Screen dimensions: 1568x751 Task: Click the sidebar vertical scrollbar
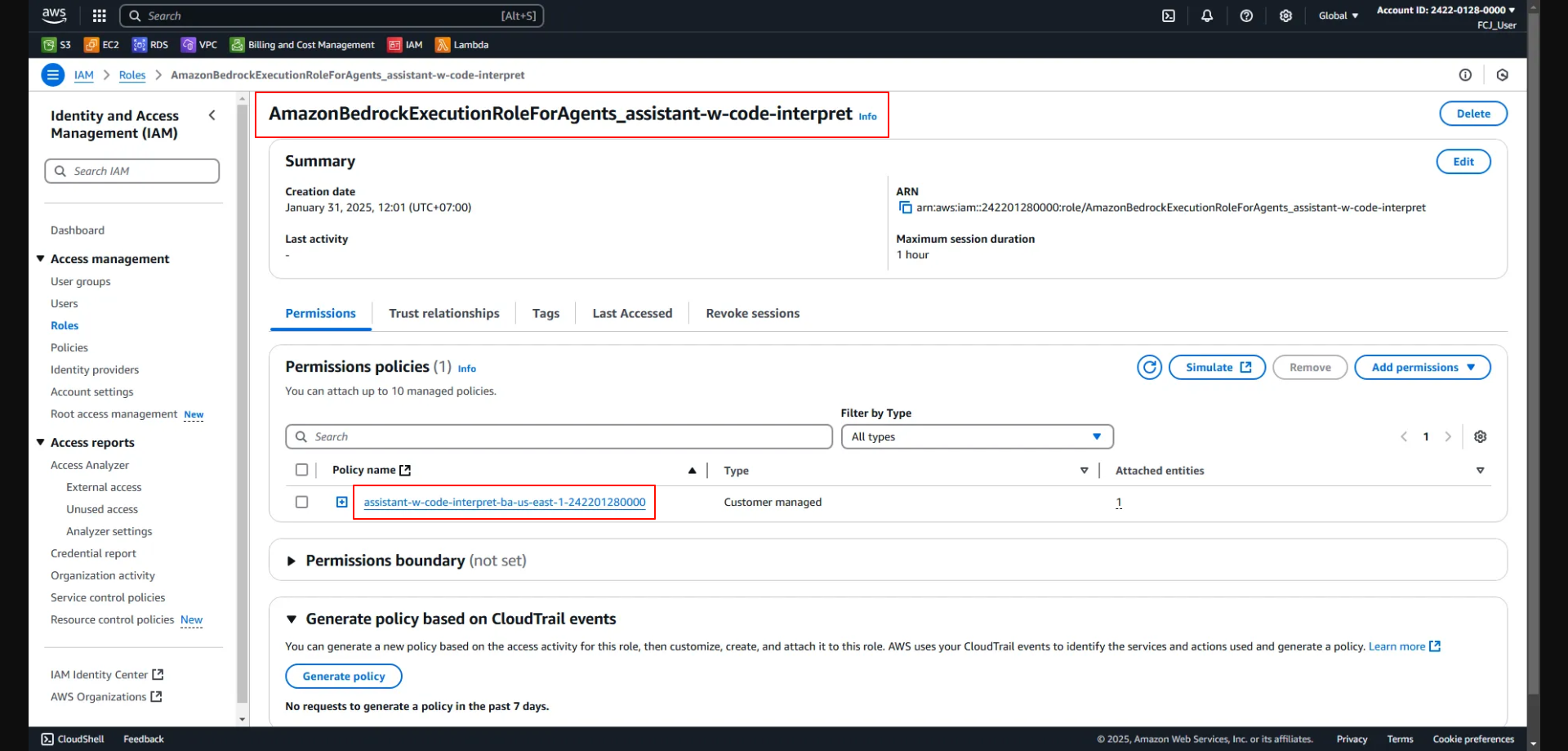pyautogui.click(x=242, y=404)
